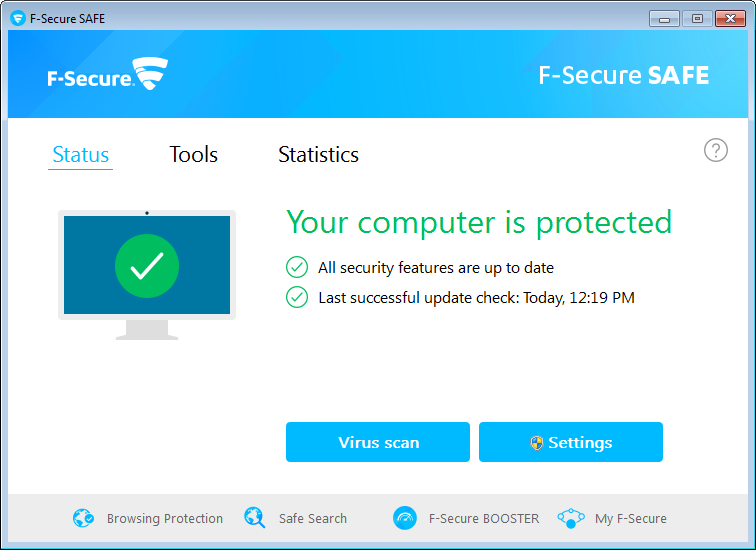The width and height of the screenshot is (756, 550).
Task: Open the My F-Secure text link
Action: click(631, 518)
